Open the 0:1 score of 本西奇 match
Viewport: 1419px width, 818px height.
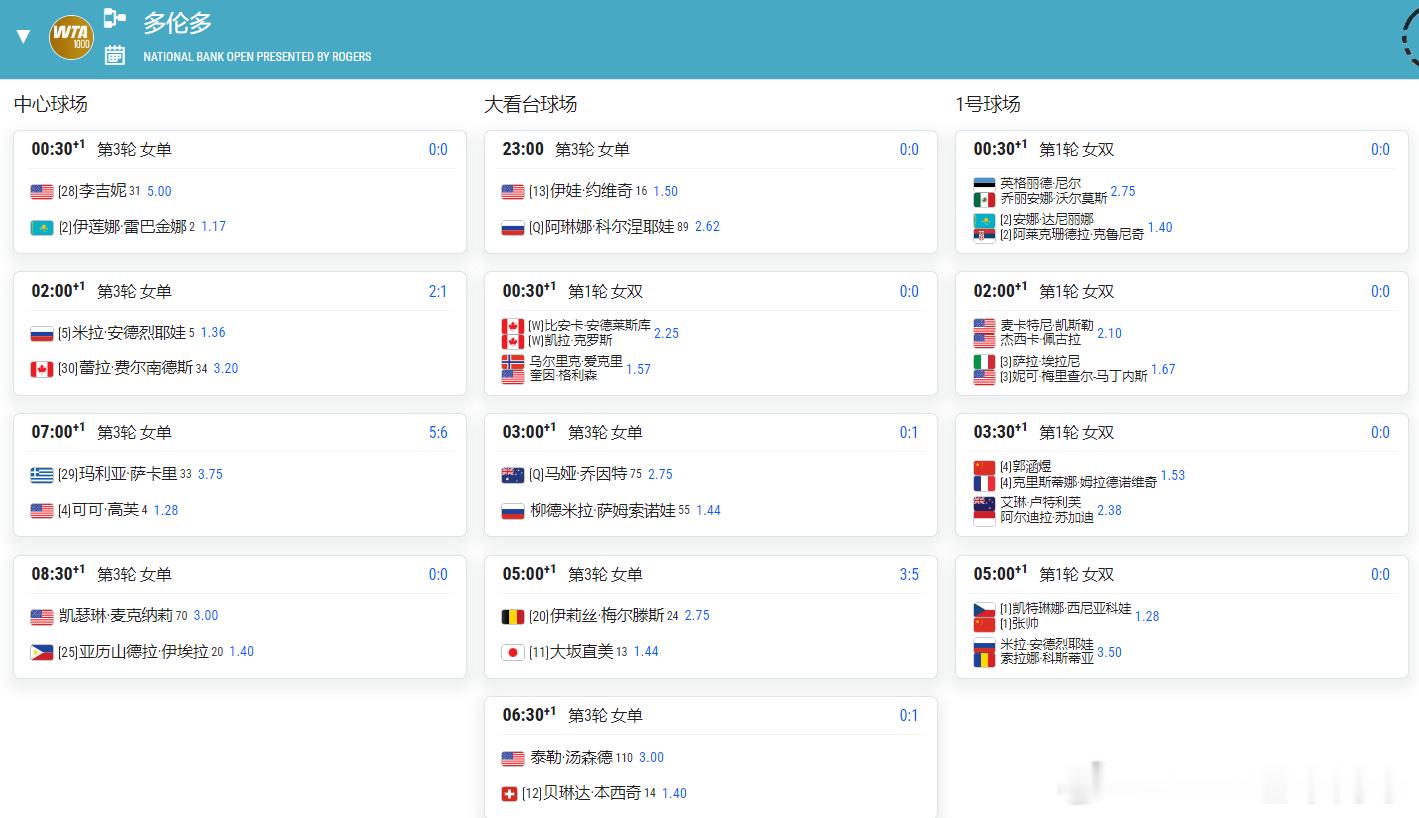[x=909, y=715]
